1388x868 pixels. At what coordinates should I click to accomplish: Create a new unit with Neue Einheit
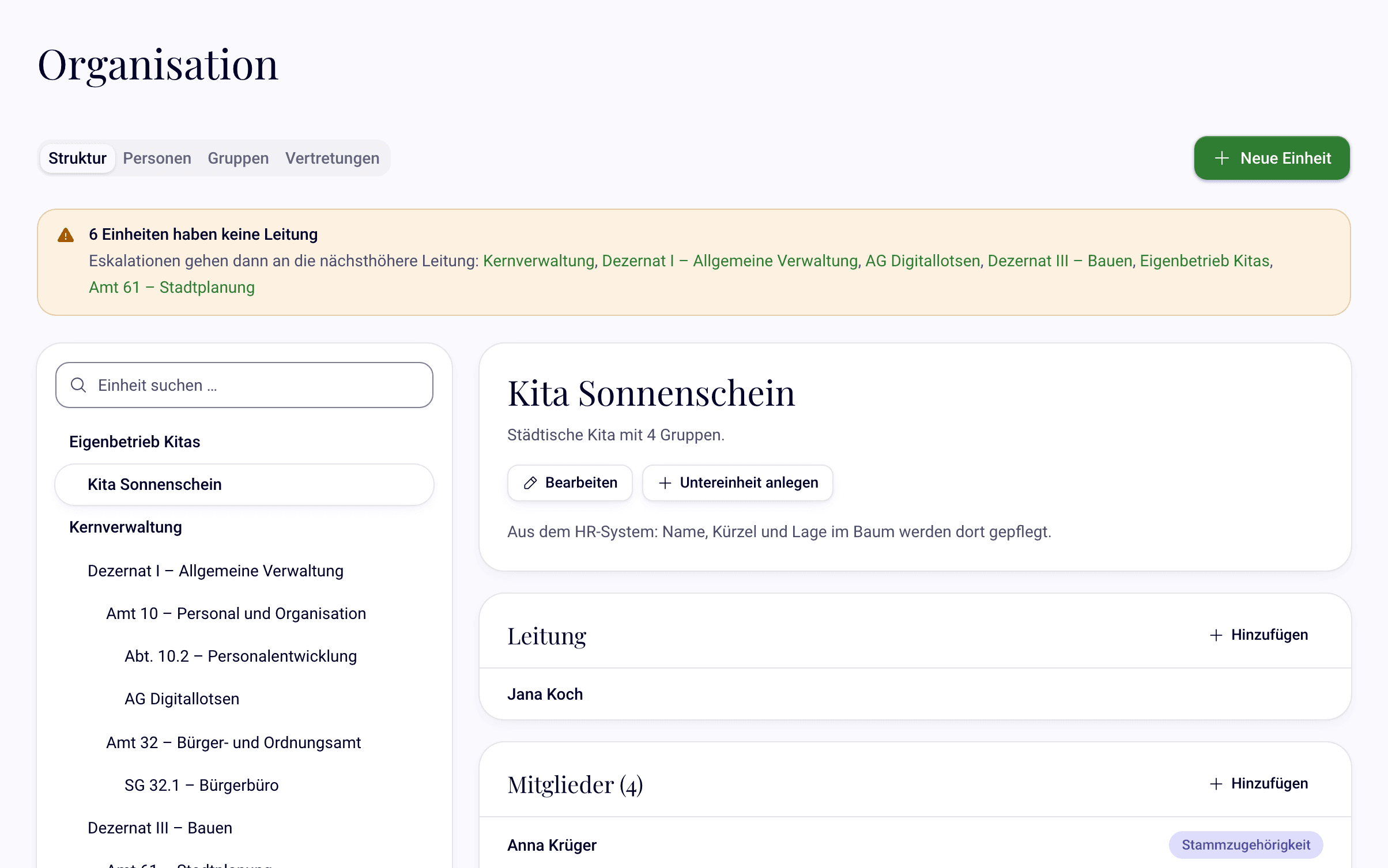[1272, 158]
